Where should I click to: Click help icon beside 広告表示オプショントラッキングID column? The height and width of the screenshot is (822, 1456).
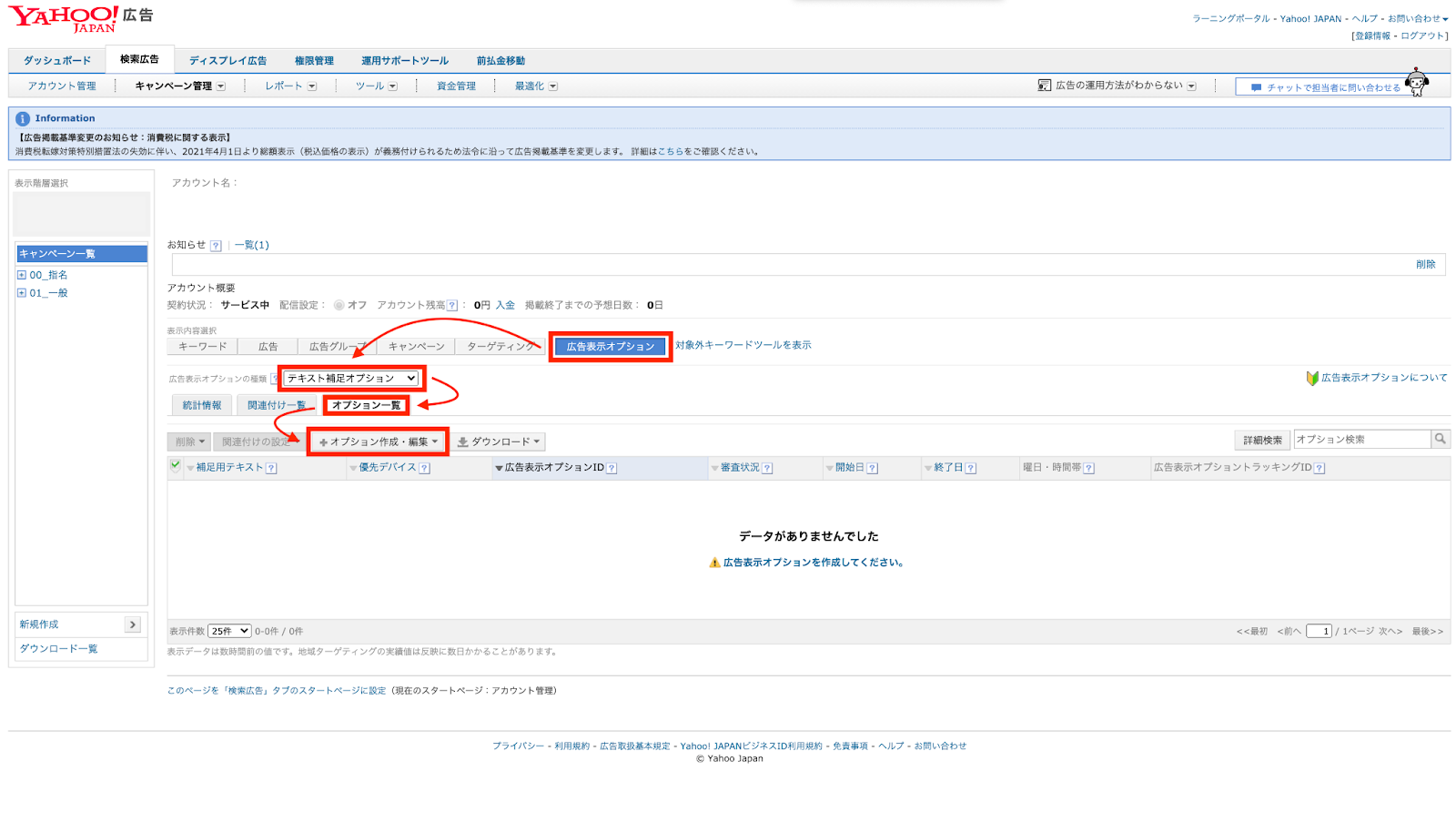click(x=1319, y=468)
